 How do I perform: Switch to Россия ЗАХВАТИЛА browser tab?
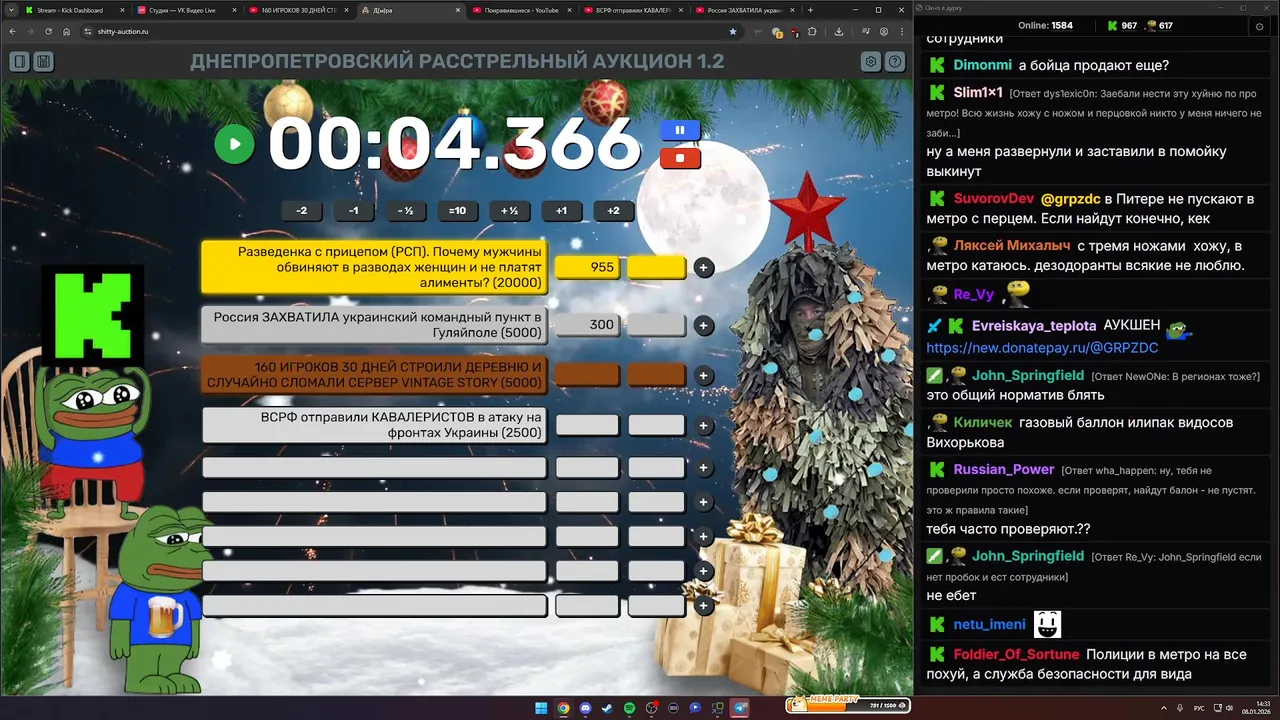744,10
